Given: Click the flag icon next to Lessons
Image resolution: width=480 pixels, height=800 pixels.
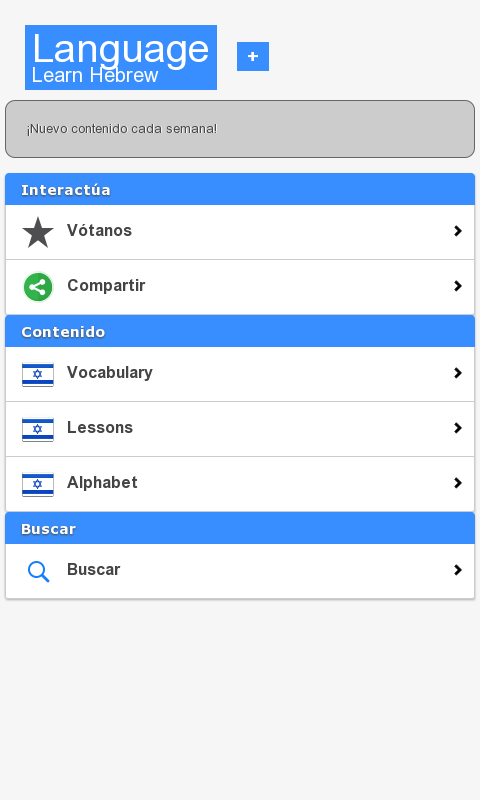Looking at the screenshot, I should [x=38, y=429].
